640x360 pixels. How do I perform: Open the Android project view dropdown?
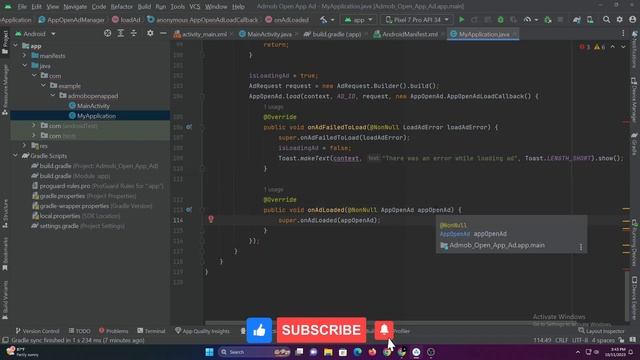[x=35, y=34]
